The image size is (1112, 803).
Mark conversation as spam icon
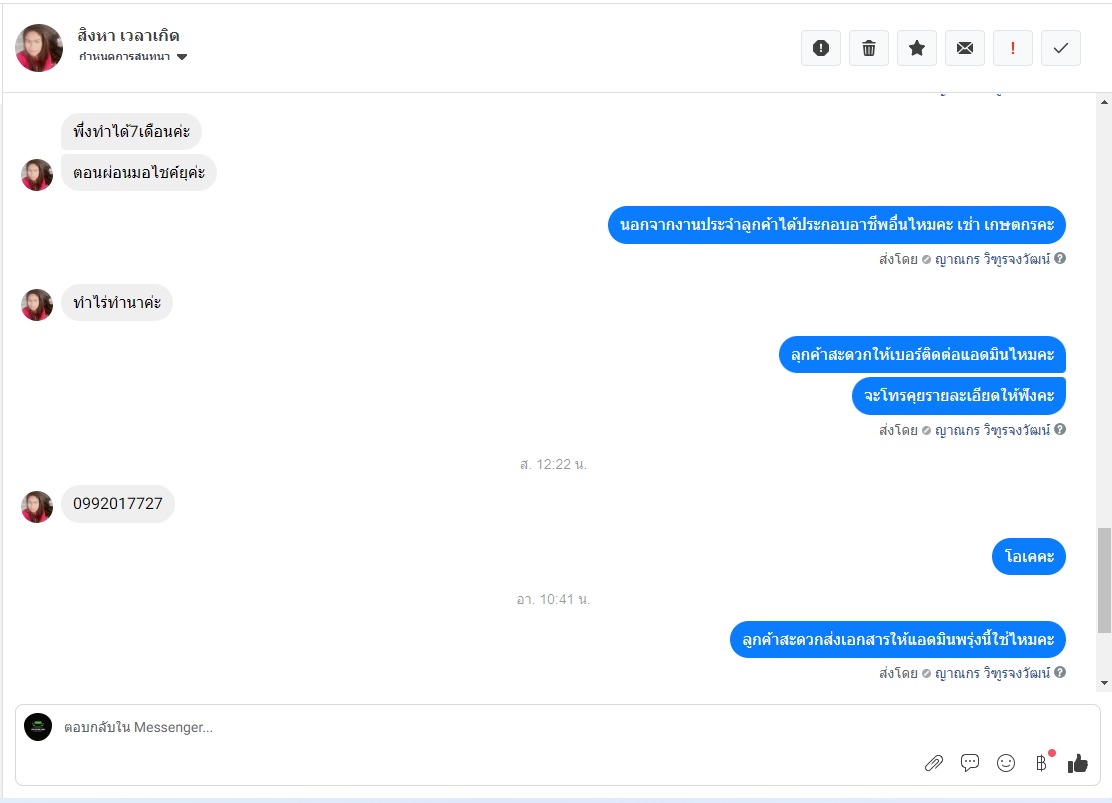[821, 48]
